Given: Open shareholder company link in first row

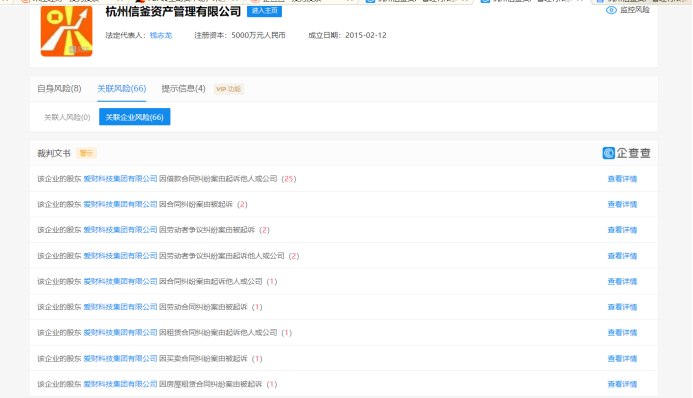Looking at the screenshot, I should pos(120,179).
